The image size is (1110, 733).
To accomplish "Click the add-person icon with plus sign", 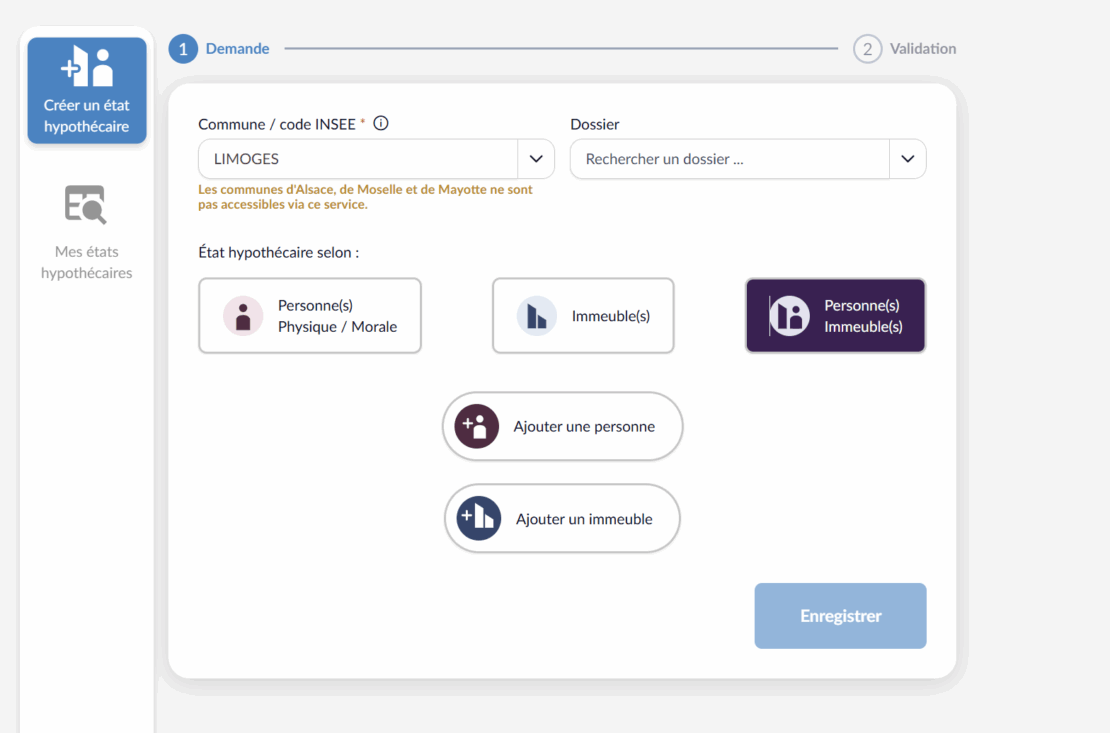I will pos(477,426).
